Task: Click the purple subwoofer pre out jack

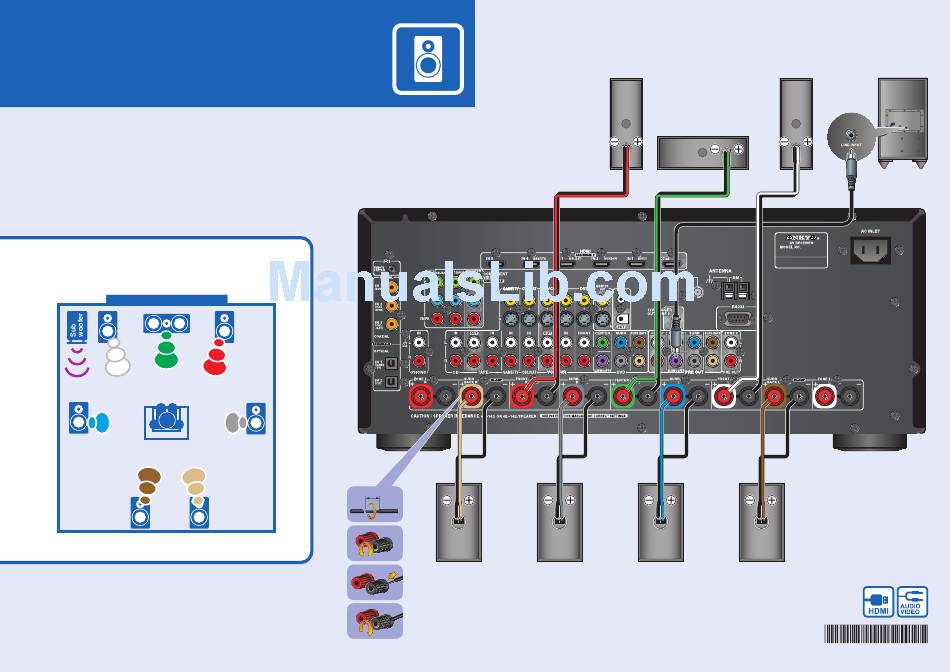Action: point(676,361)
